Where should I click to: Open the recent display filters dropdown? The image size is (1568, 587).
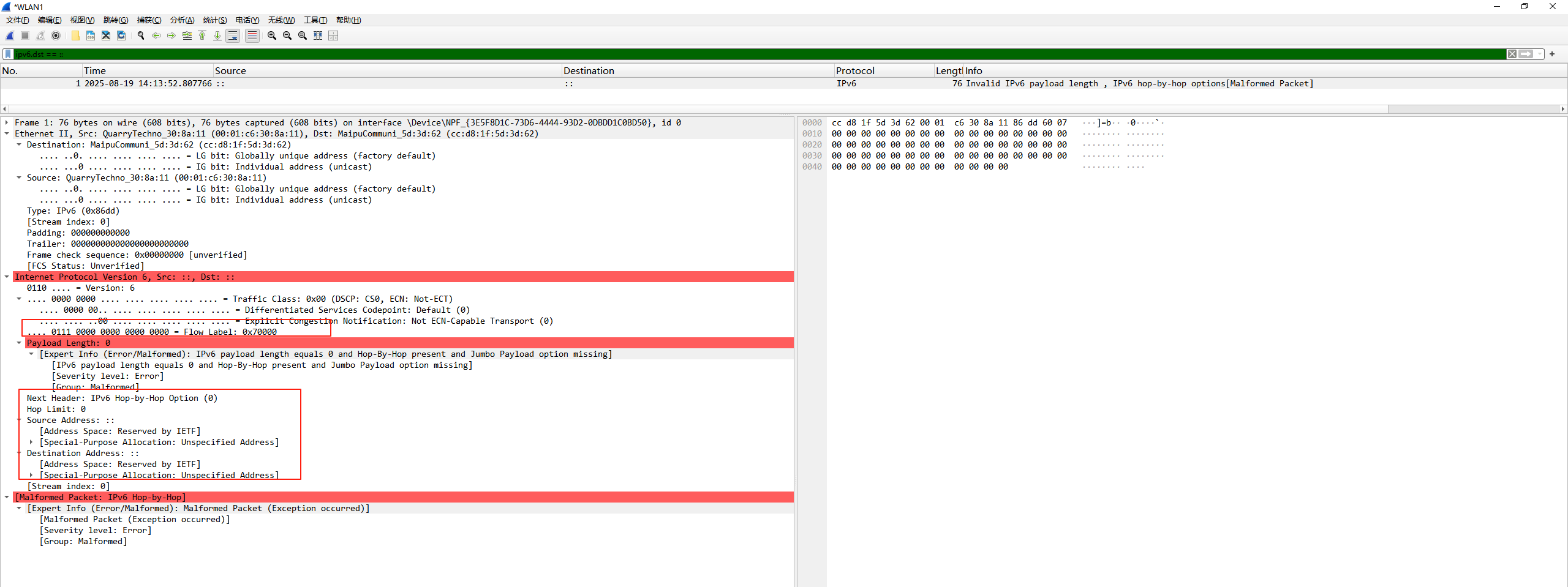(1539, 54)
